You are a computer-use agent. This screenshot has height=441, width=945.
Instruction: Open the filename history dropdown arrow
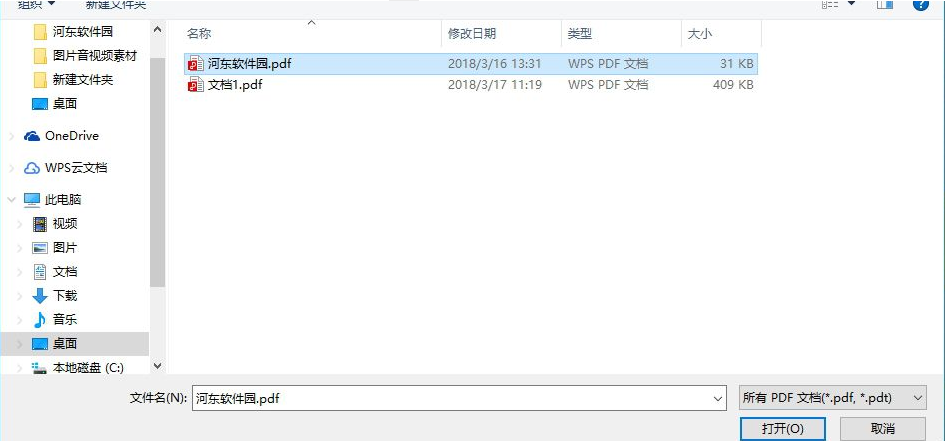click(718, 398)
